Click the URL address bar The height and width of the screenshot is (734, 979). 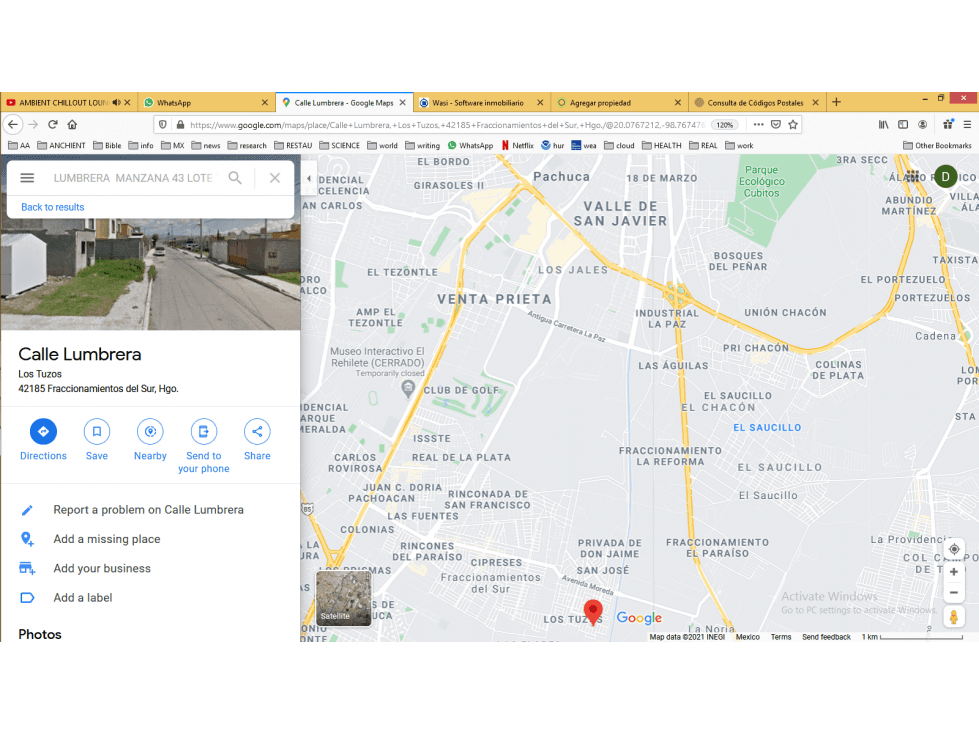(447, 125)
